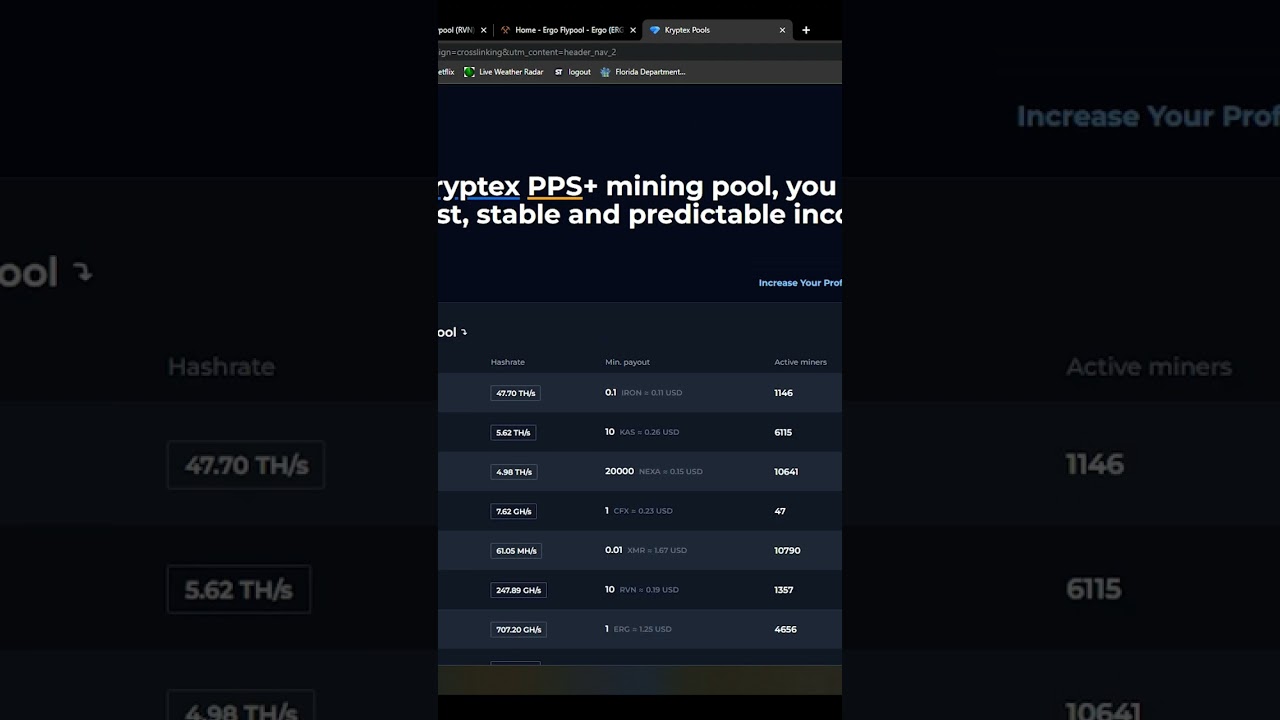Click the 247.89 GH/s RVN hashrate badge

coord(518,590)
